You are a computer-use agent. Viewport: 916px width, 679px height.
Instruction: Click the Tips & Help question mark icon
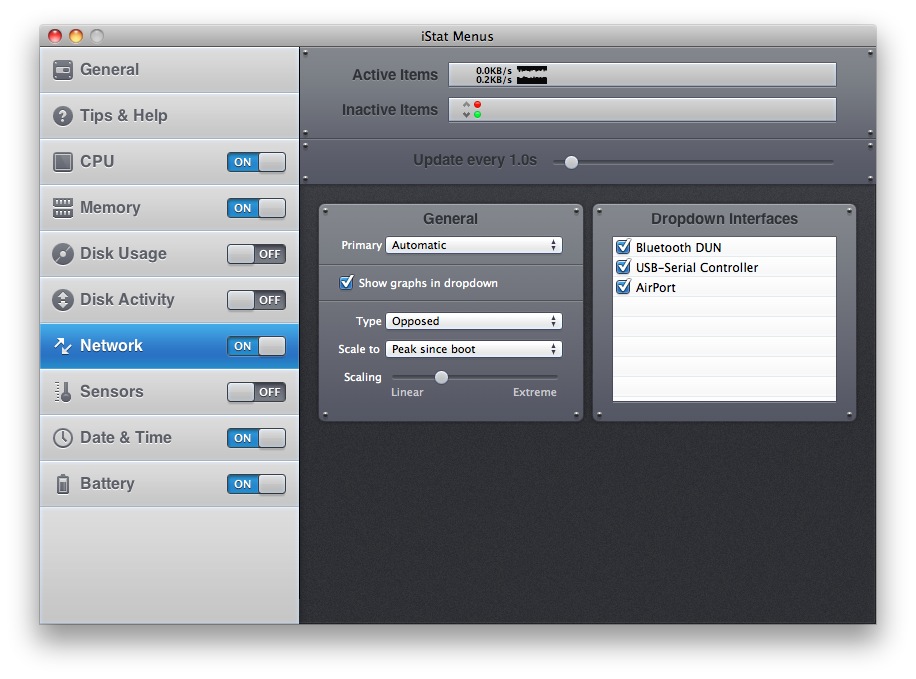[x=62, y=116]
